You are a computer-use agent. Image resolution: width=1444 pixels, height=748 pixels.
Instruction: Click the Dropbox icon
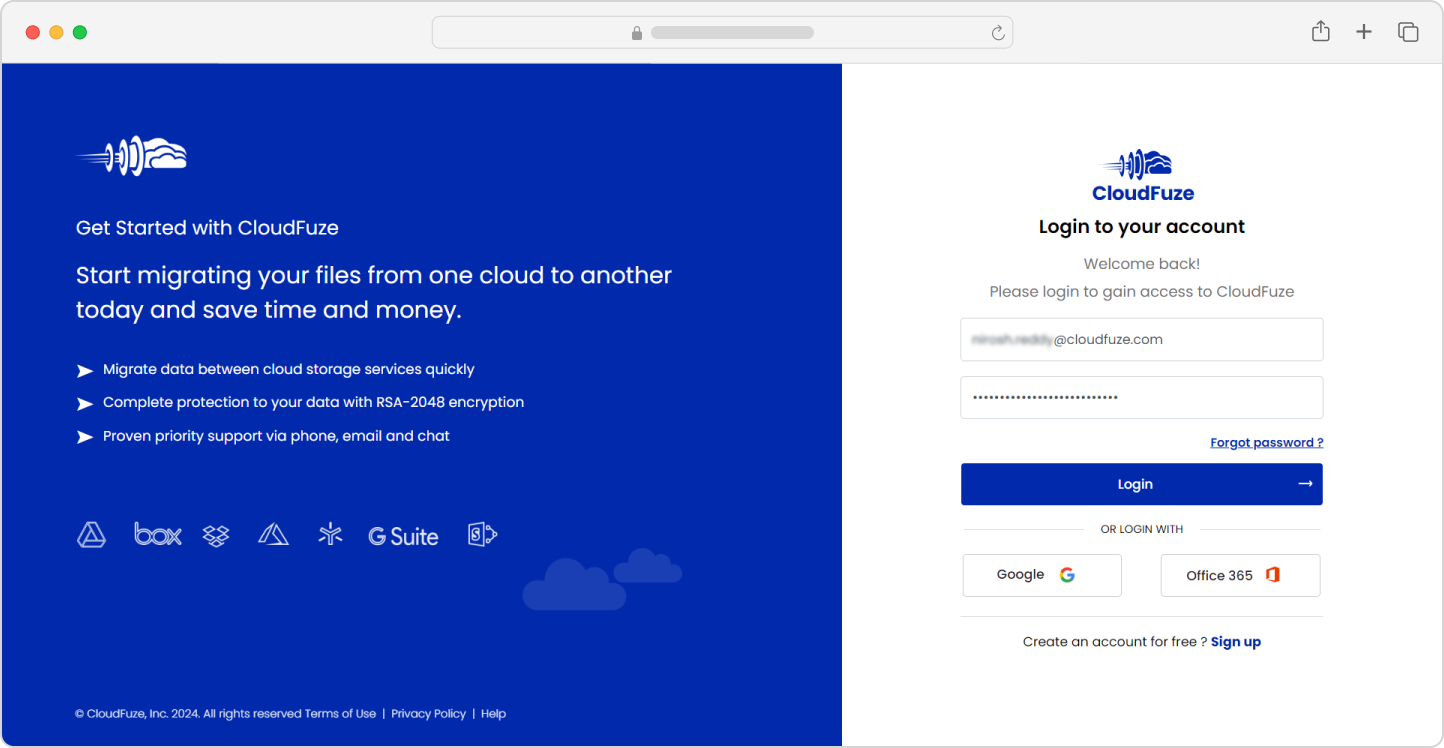pos(216,536)
